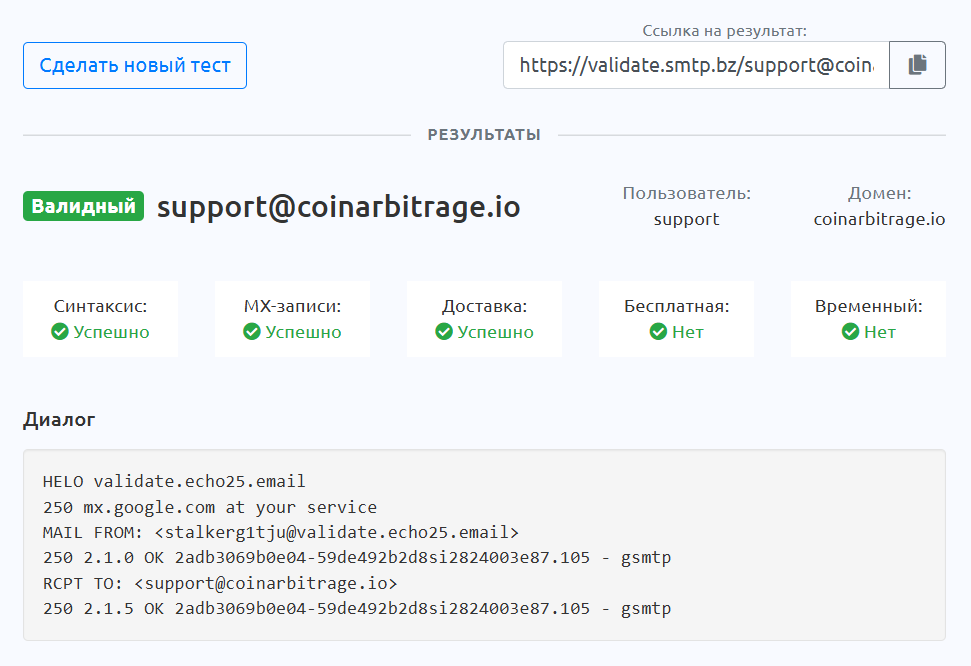Click the 'MAIL FROM:' dialog line

coord(281,533)
